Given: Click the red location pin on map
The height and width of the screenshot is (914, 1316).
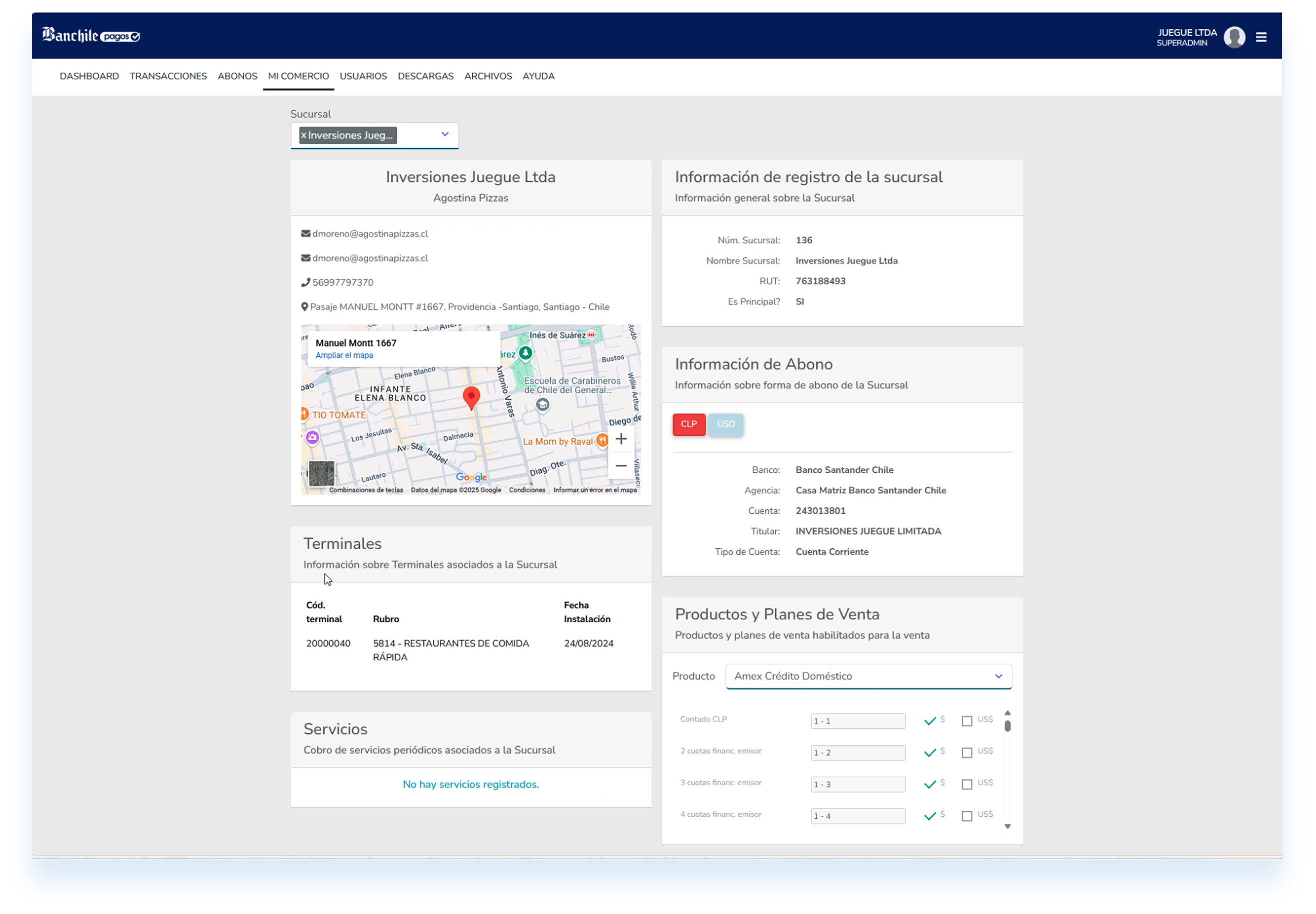Looking at the screenshot, I should tap(470, 397).
